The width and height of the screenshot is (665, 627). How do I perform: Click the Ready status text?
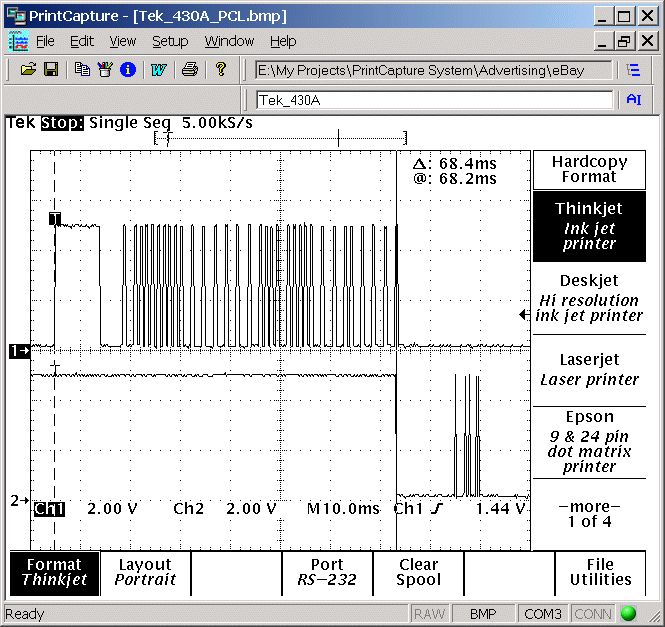point(25,614)
